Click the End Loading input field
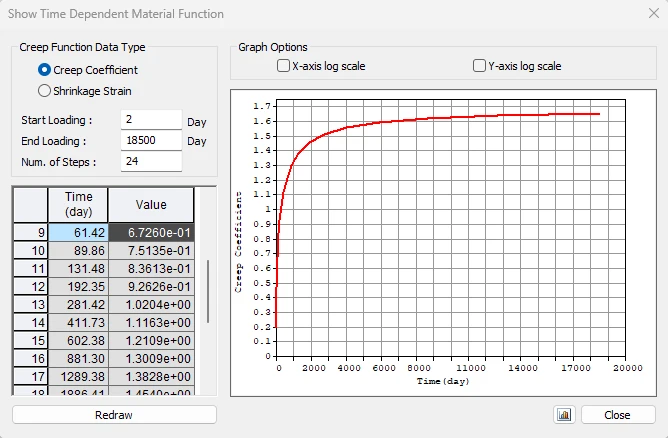The height and width of the screenshot is (438, 668). (x=151, y=140)
